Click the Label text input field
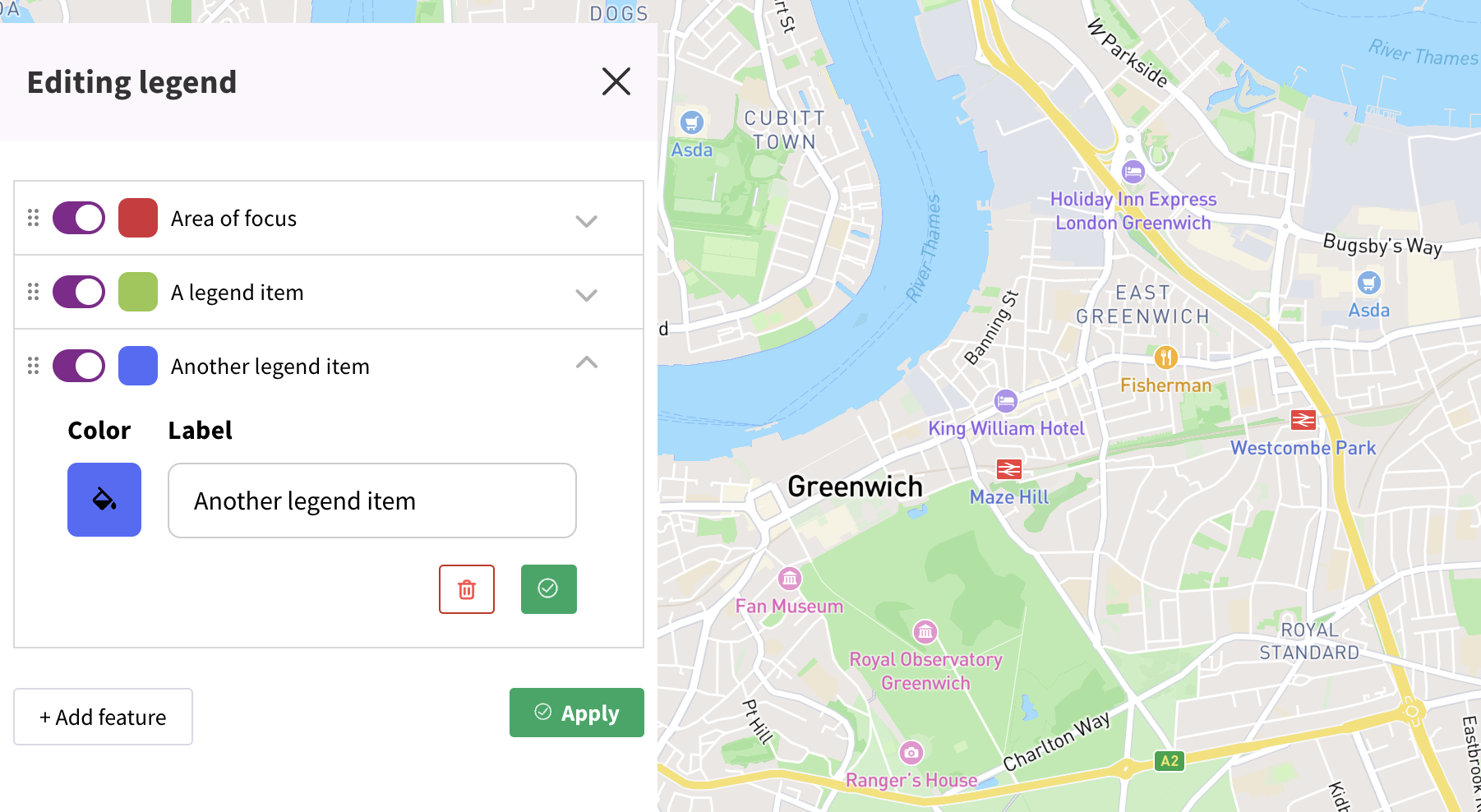 click(371, 501)
